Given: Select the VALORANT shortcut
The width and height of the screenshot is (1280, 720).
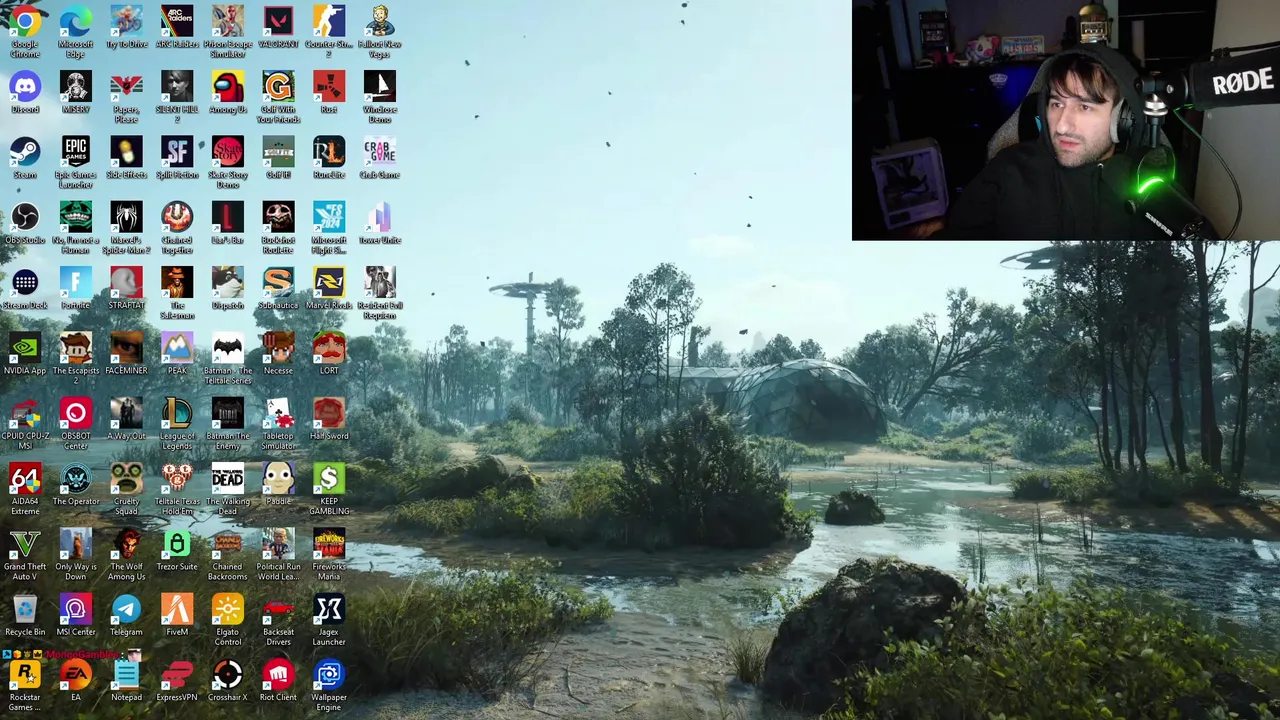Looking at the screenshot, I should (278, 22).
